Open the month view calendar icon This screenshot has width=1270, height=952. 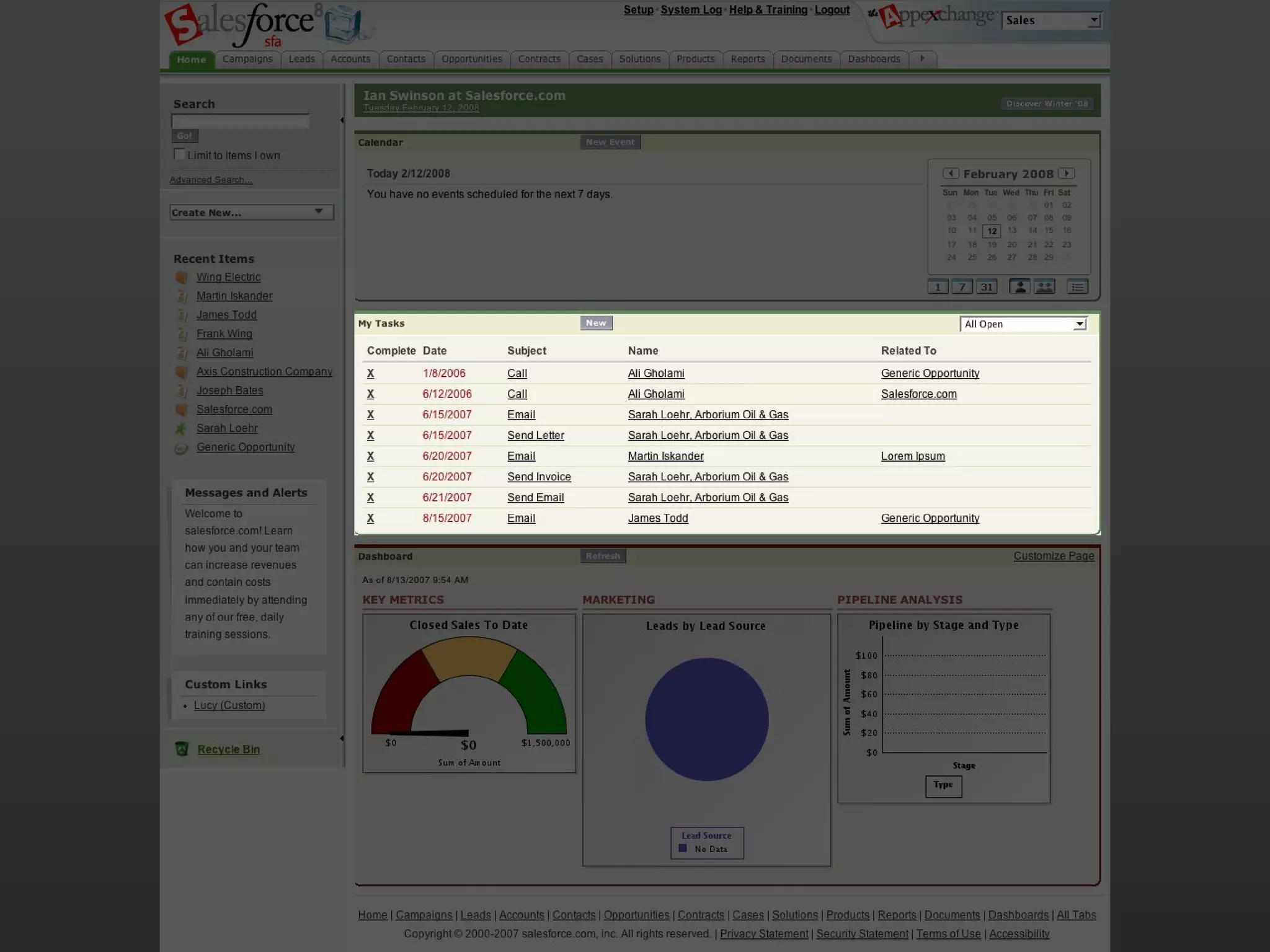[986, 287]
